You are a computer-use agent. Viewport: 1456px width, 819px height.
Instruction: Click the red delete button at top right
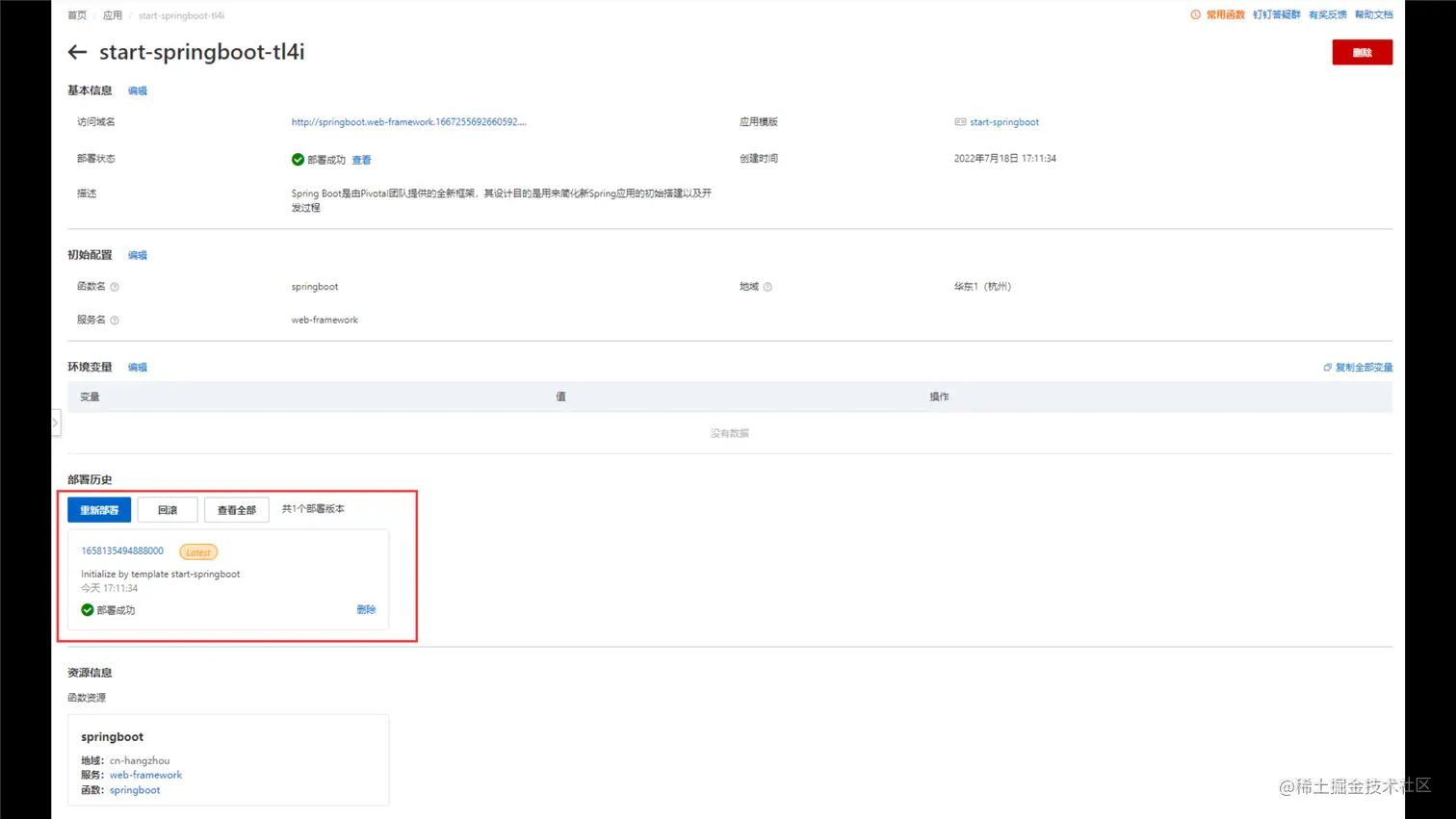tap(1362, 52)
